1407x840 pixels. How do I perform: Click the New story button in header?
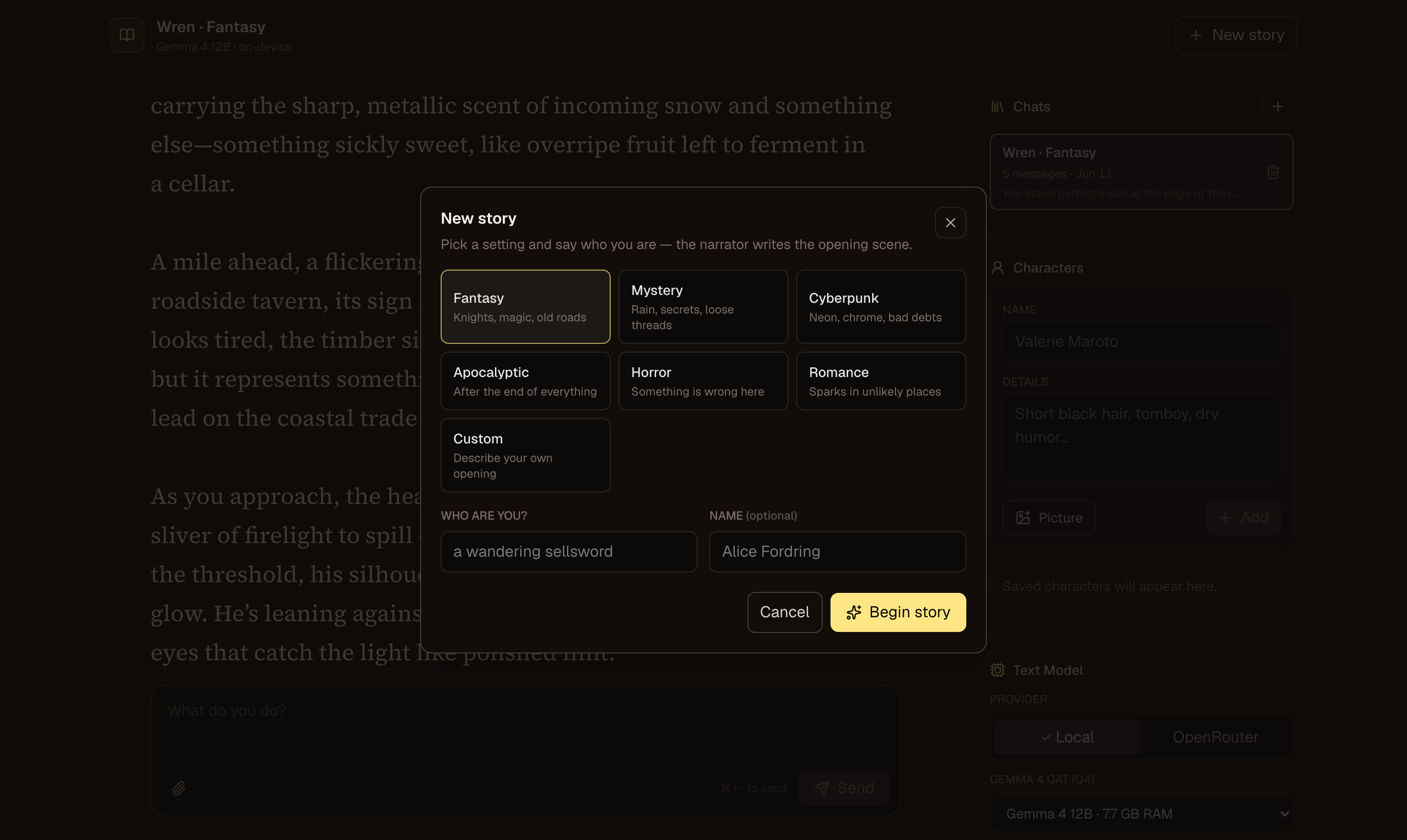coord(1236,35)
